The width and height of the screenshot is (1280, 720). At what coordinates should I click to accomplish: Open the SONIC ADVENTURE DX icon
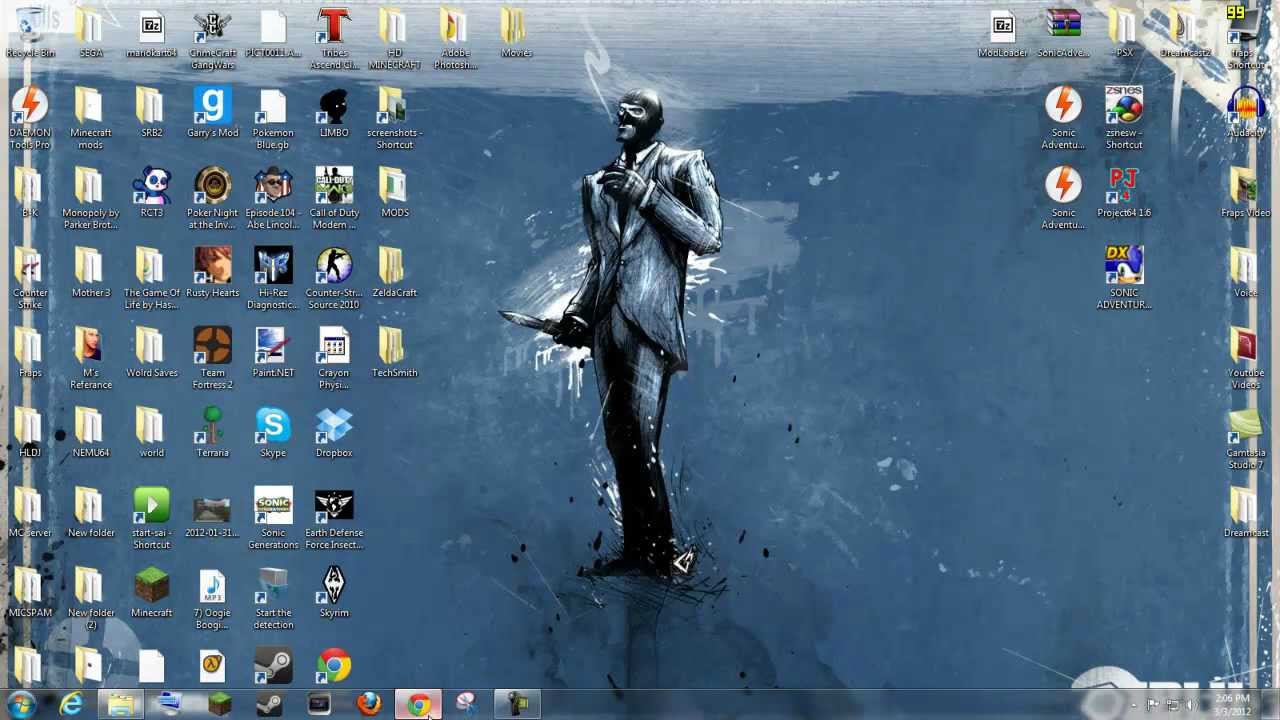[x=1124, y=279]
